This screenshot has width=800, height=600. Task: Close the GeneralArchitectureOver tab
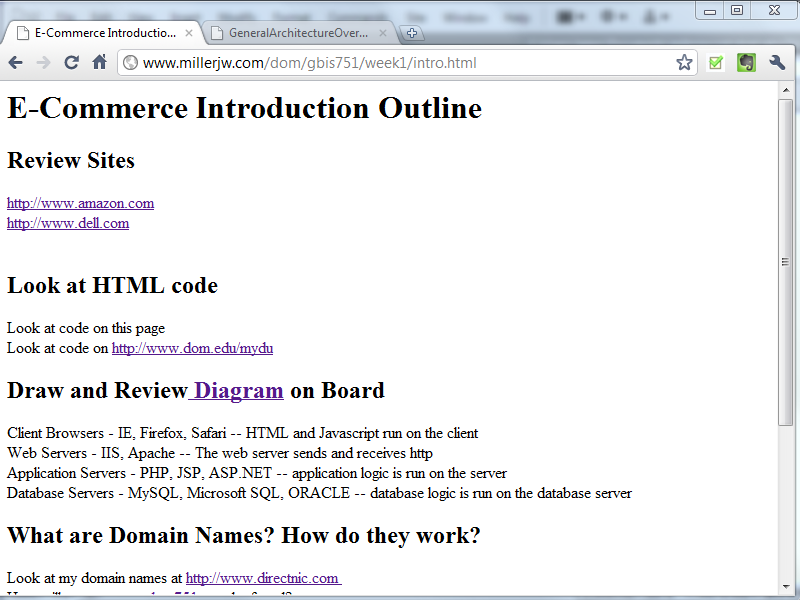(x=384, y=33)
